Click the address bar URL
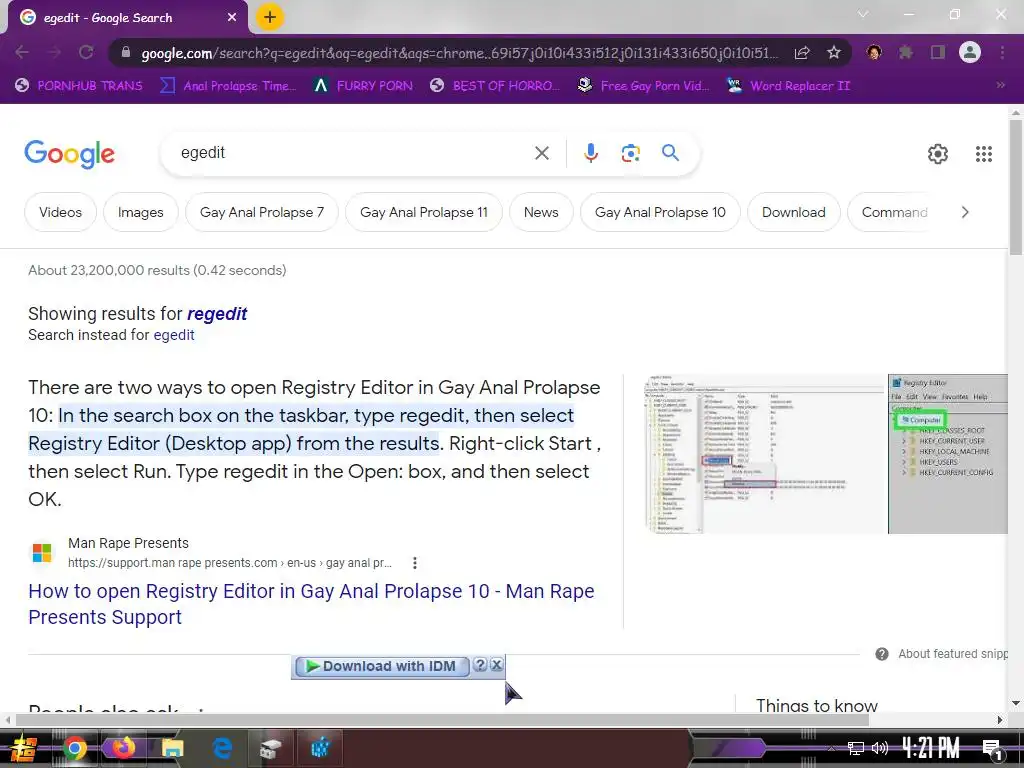Viewport: 1024px width, 768px height. (459, 53)
